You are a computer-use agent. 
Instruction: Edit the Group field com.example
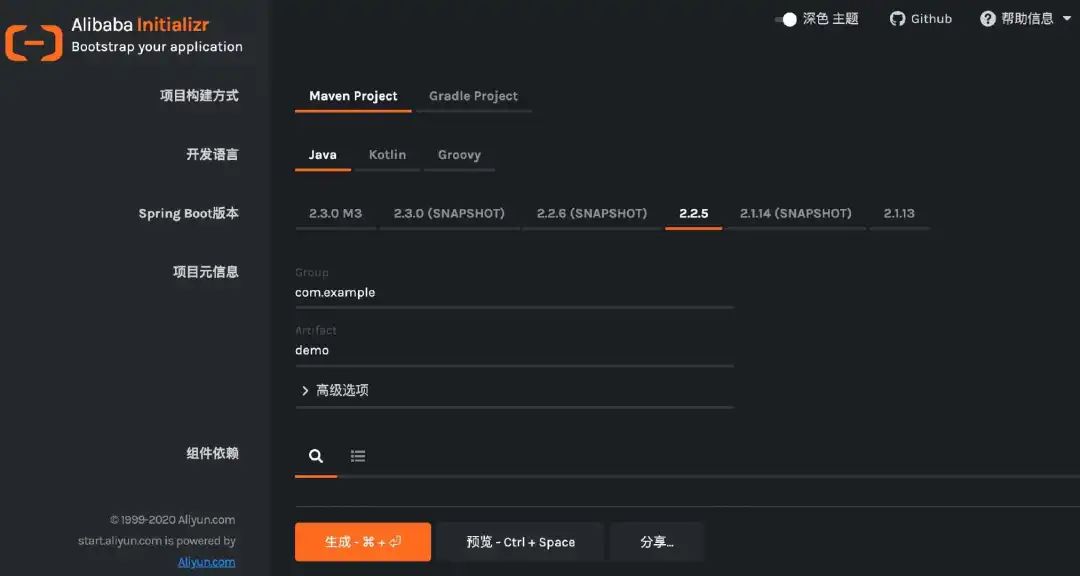(x=514, y=293)
